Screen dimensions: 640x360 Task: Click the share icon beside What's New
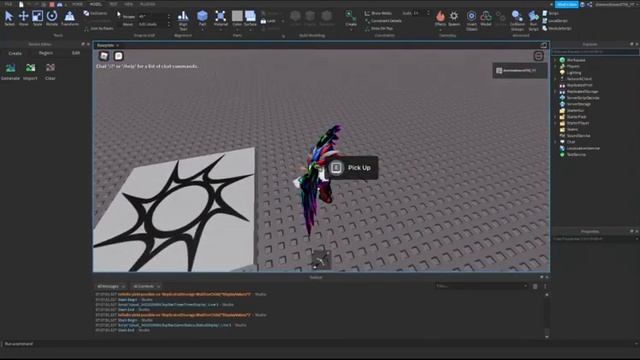[589, 4]
